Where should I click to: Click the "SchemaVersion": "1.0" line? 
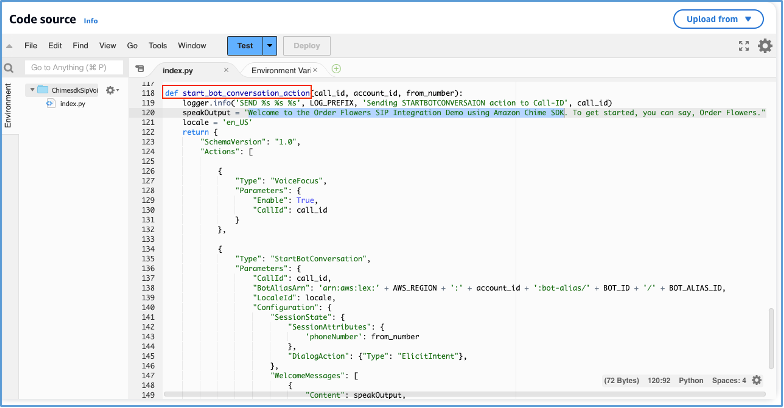point(250,142)
